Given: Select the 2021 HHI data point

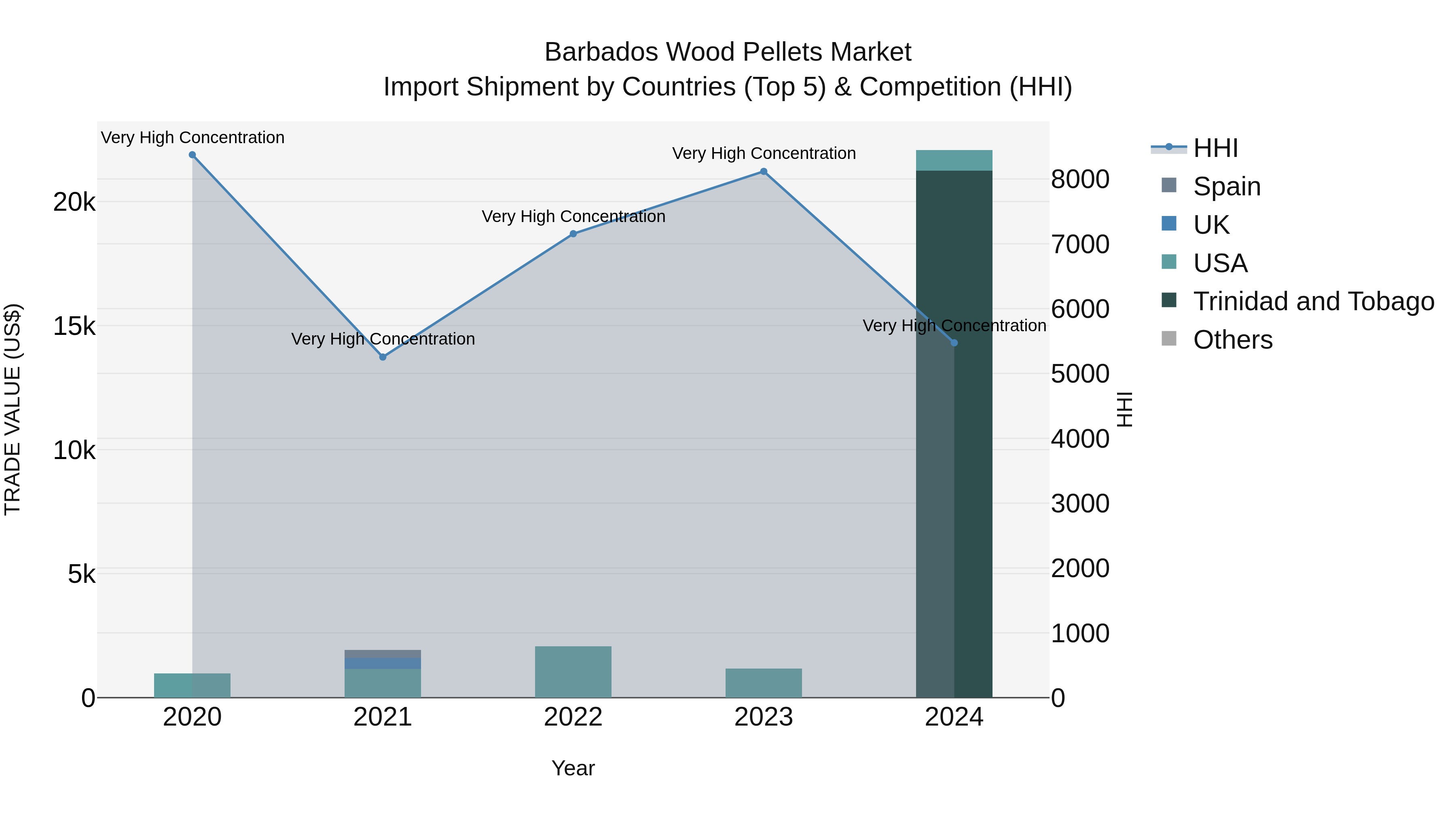Looking at the screenshot, I should tap(383, 357).
